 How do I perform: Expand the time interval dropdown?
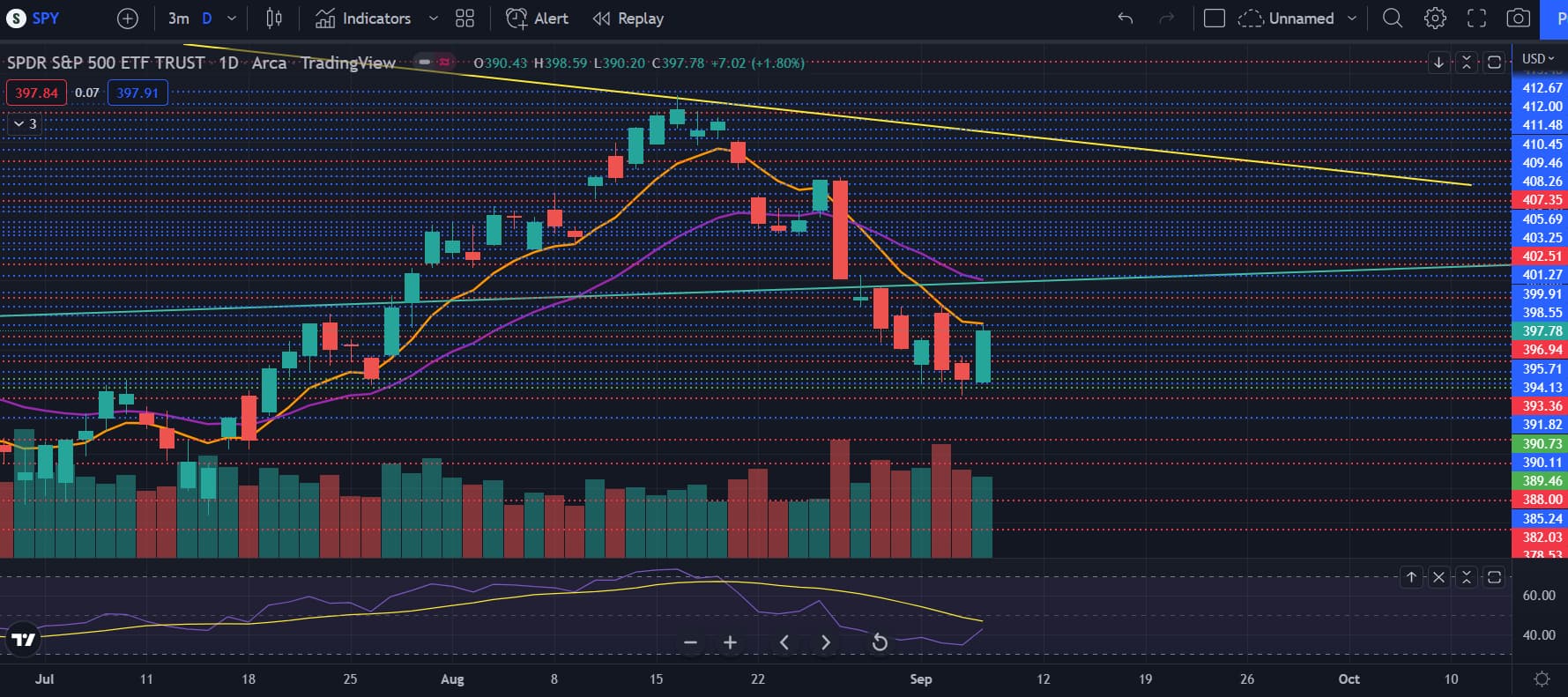(x=232, y=19)
